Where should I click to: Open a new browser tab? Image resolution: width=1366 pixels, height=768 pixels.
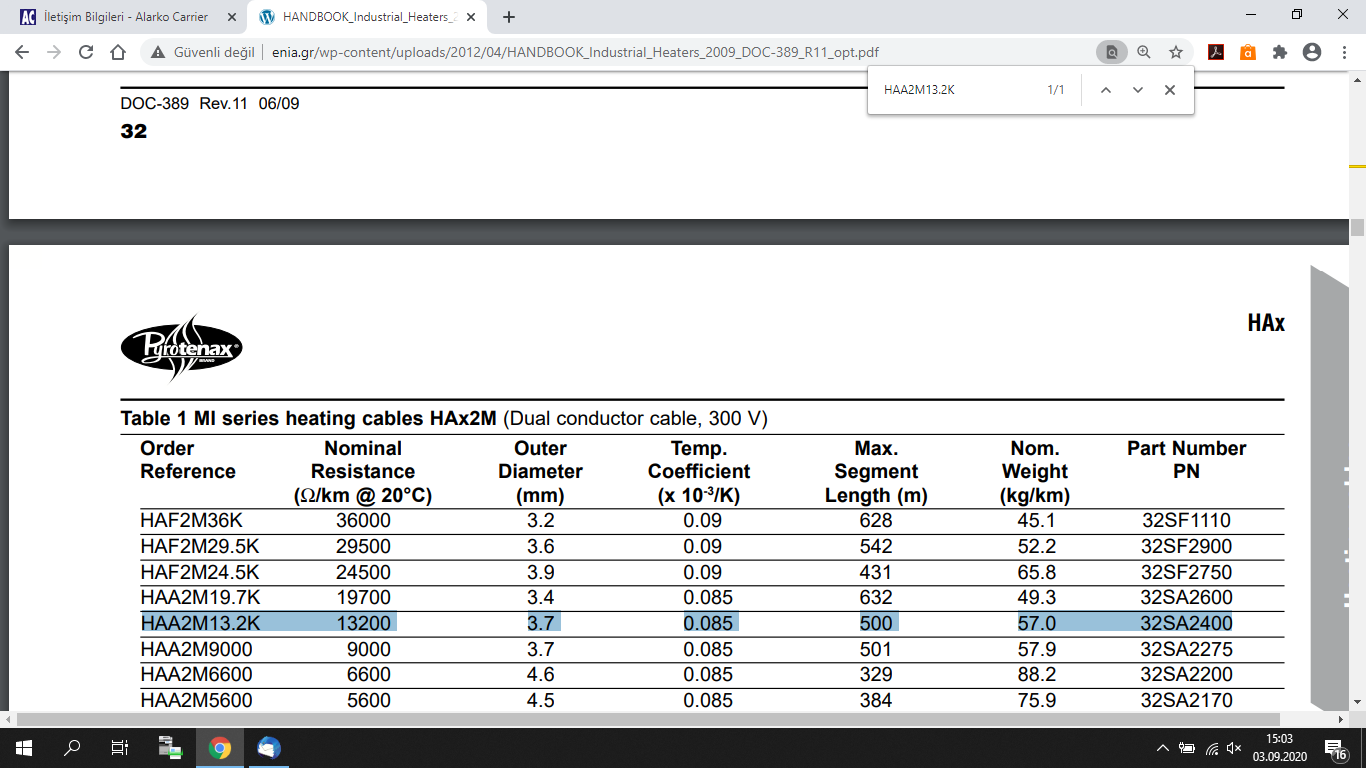(509, 17)
